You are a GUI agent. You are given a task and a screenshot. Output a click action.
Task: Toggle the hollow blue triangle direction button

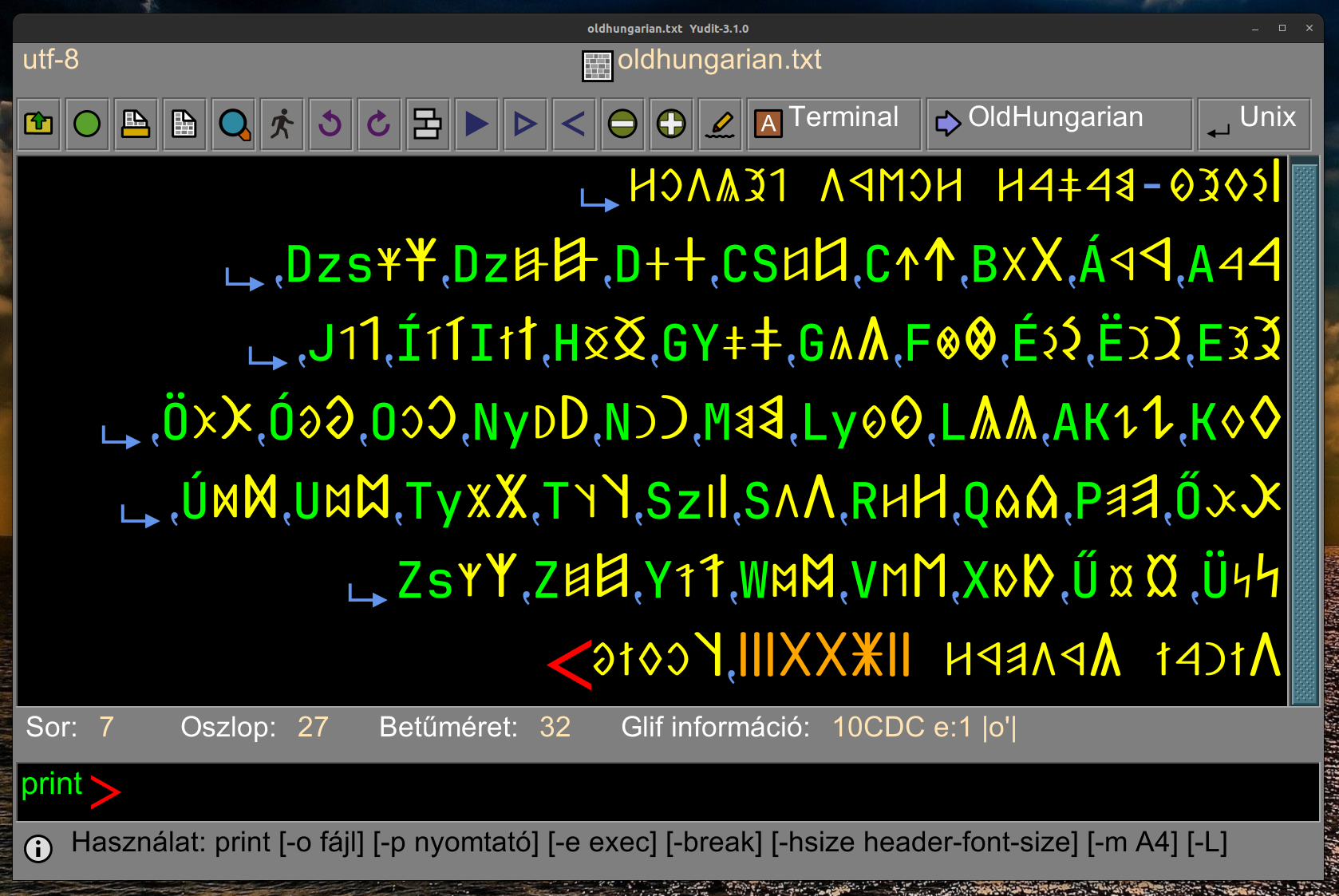click(x=525, y=124)
